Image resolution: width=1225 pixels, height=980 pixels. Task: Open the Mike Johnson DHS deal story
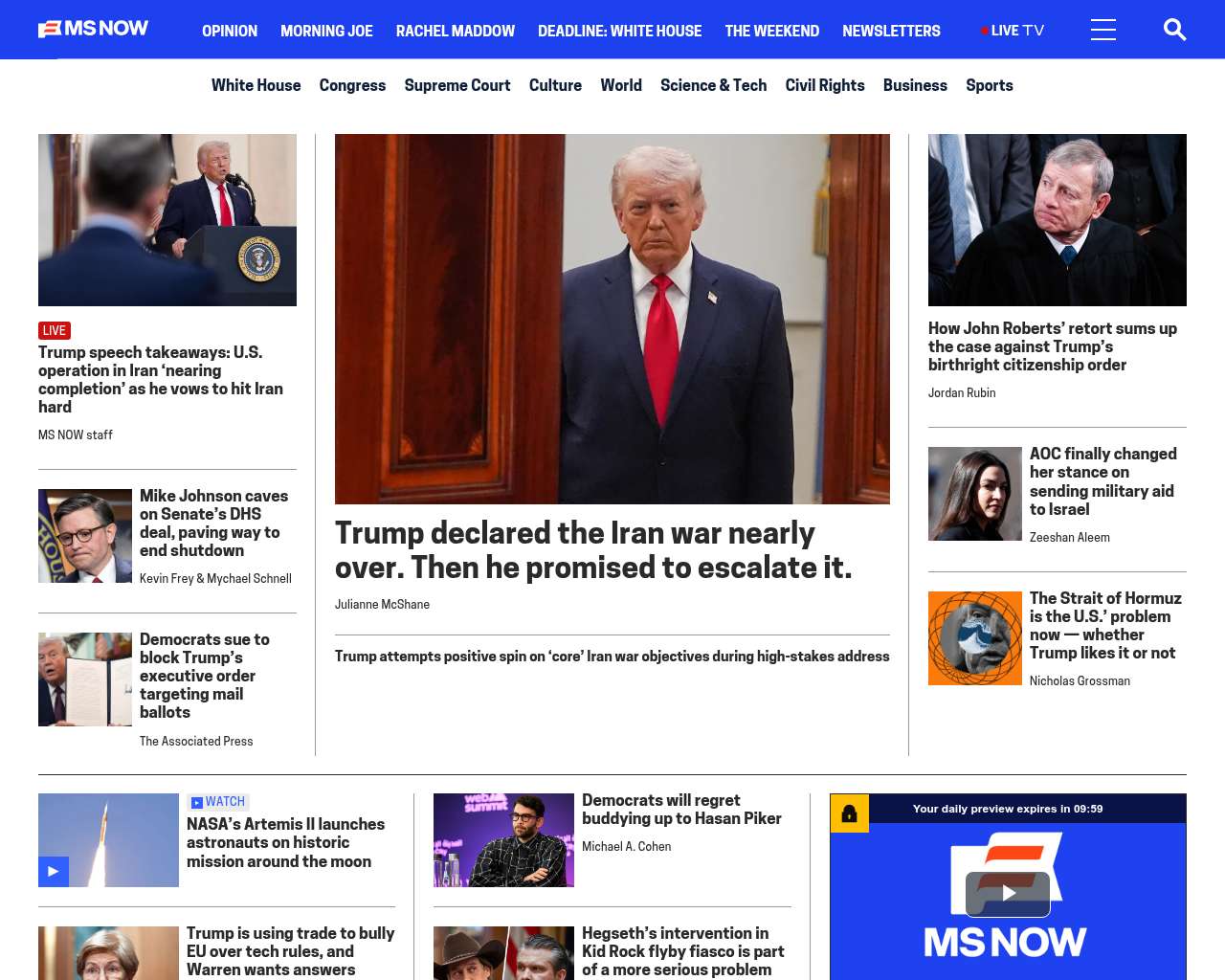pos(213,523)
